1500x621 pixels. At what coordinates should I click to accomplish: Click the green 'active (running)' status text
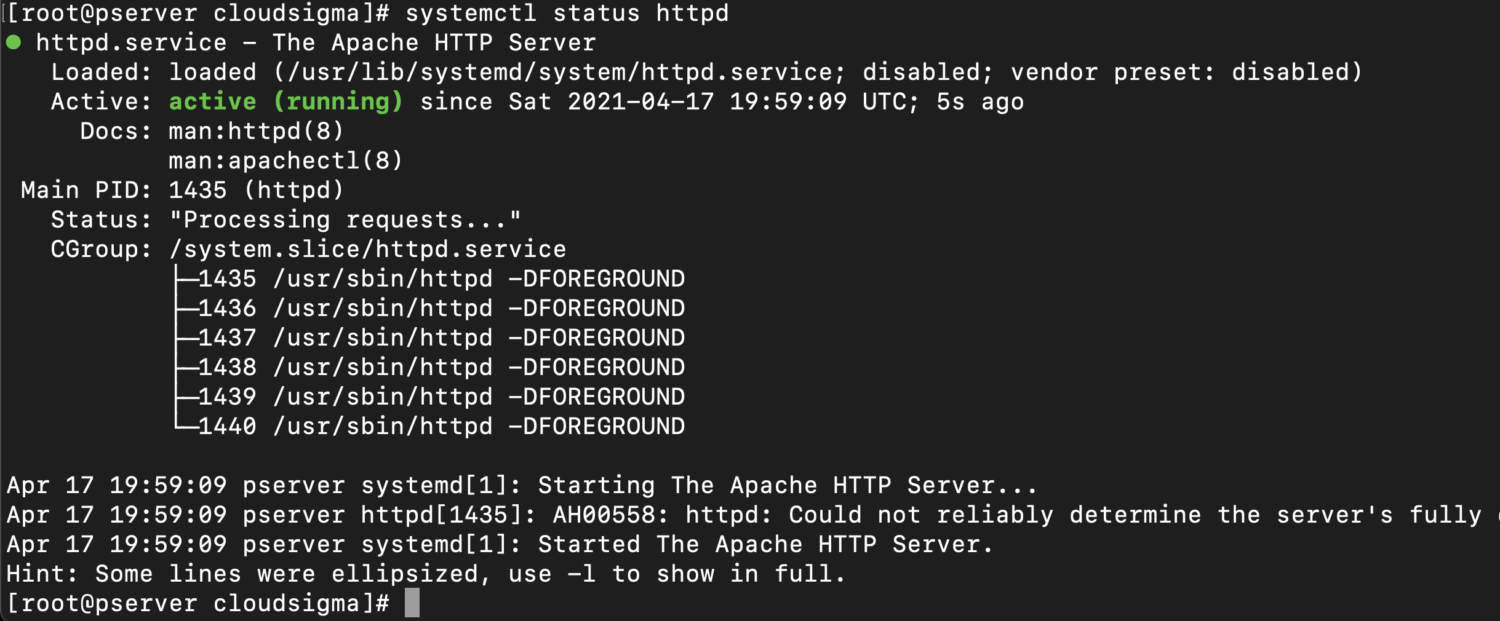click(285, 102)
